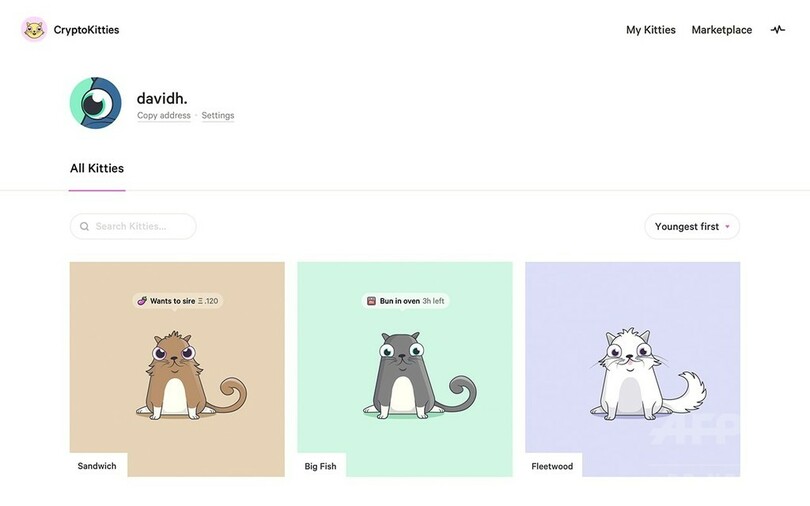Viewport: 810px width, 506px height.
Task: Click the Wants to sire badge
Action: coord(177,300)
